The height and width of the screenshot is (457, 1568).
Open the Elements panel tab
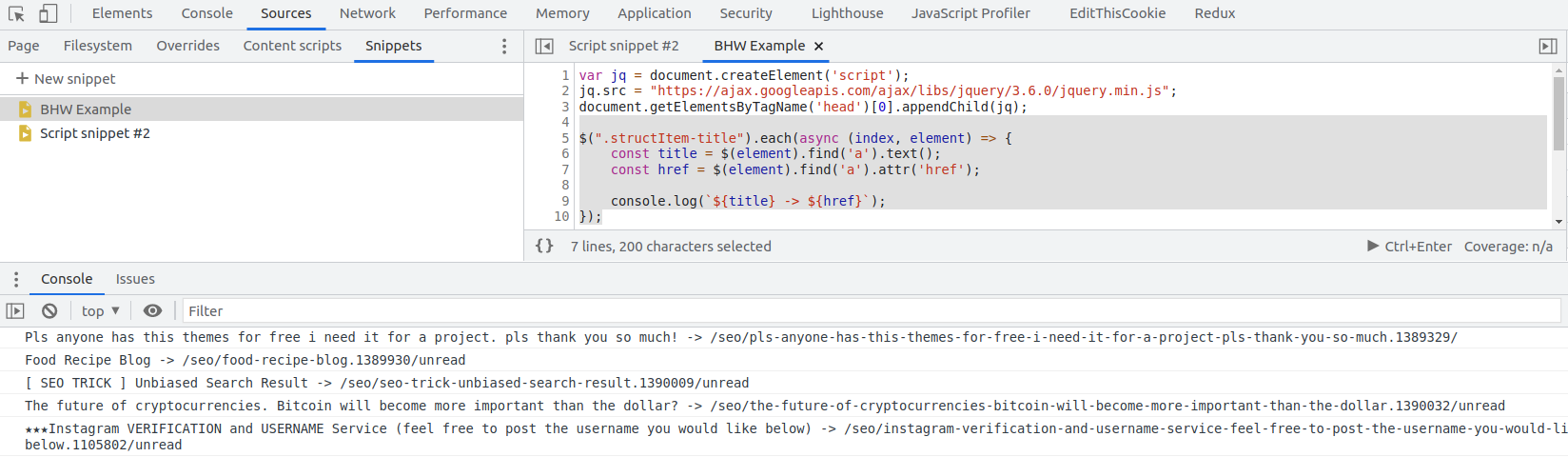tap(122, 13)
